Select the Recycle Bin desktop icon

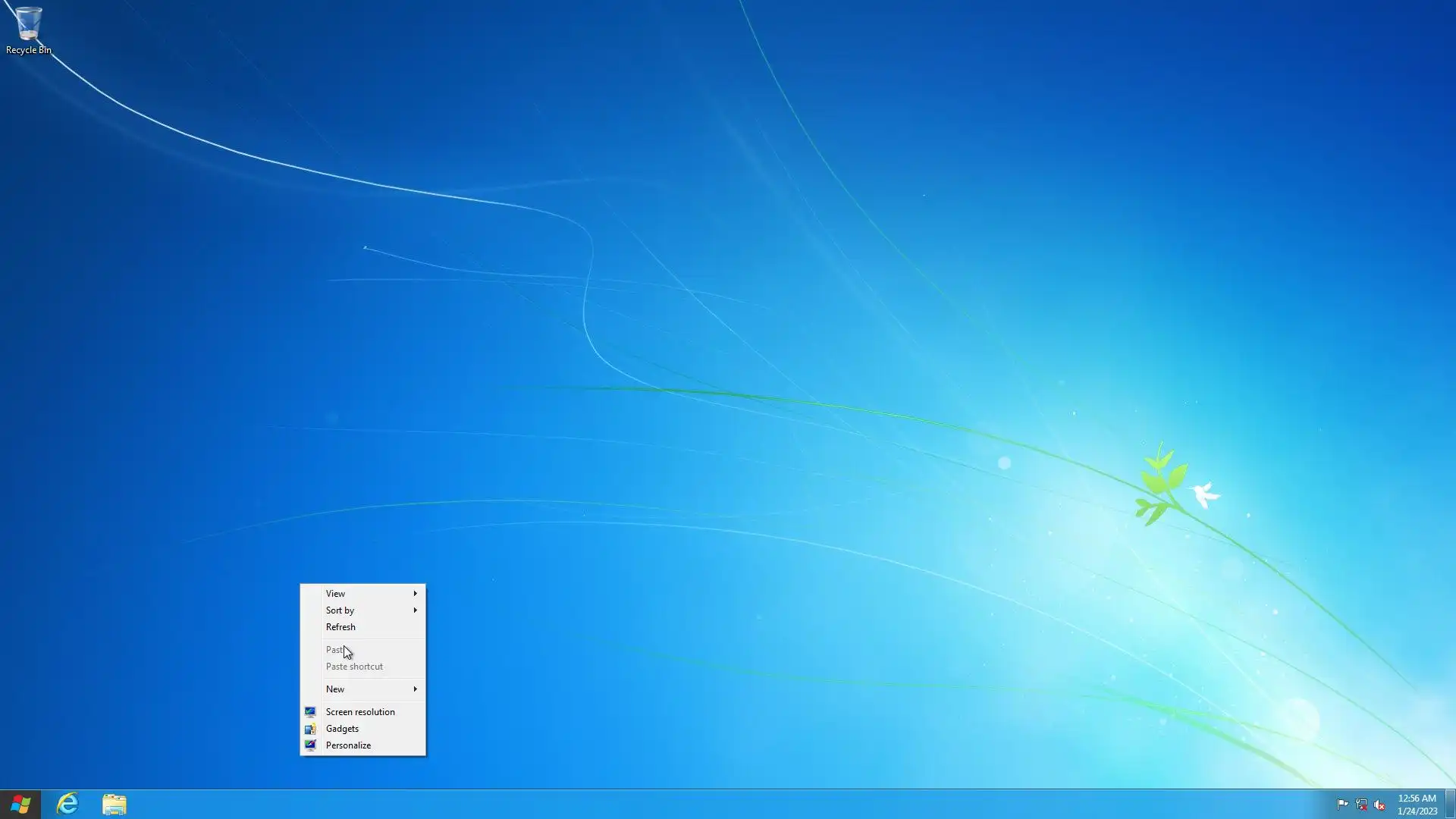[x=28, y=30]
